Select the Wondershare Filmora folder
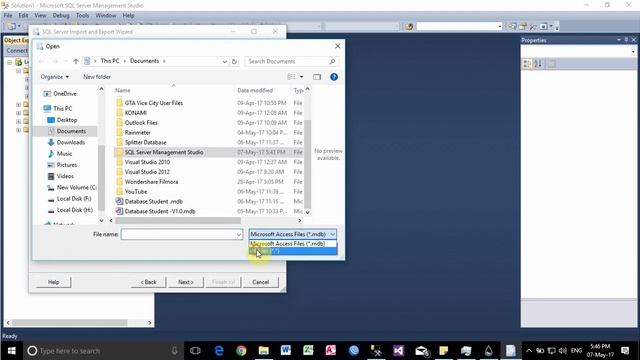This screenshot has height=360, width=640. (x=151, y=182)
